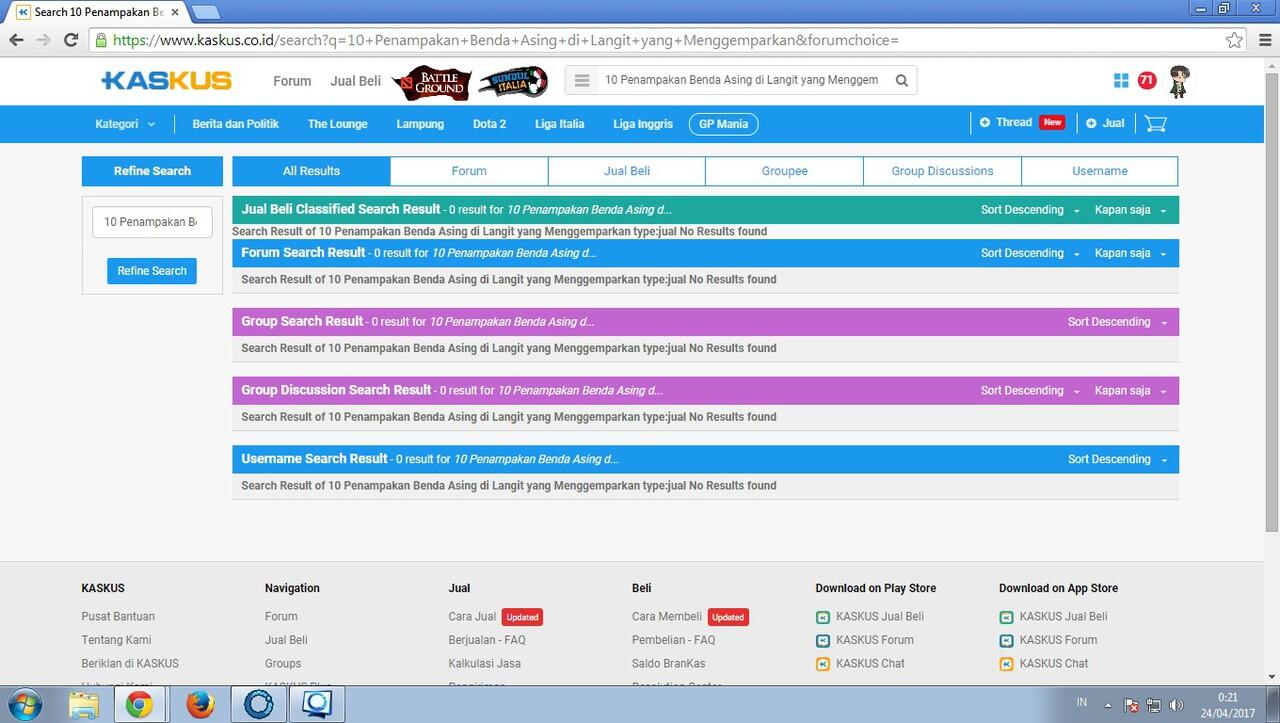1280x723 pixels.
Task: Open Cara Membeli footer link
Action: coord(667,617)
